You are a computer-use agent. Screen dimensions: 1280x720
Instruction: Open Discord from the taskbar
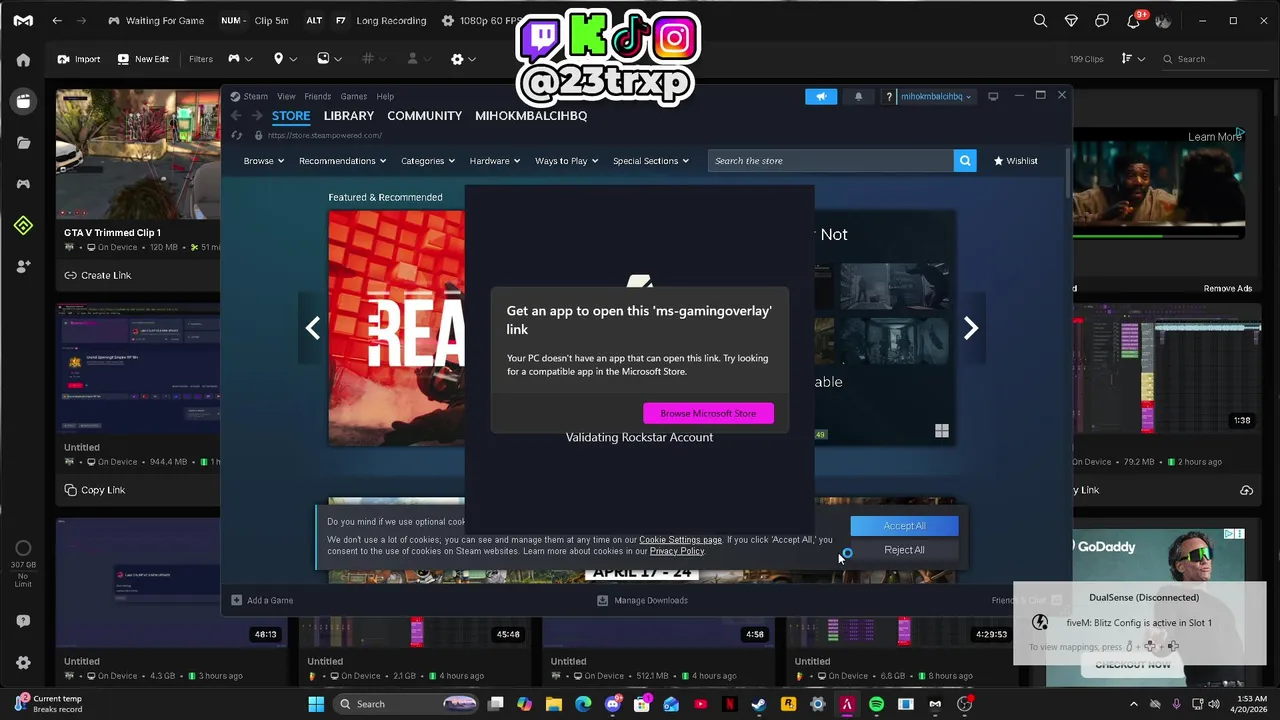(613, 704)
